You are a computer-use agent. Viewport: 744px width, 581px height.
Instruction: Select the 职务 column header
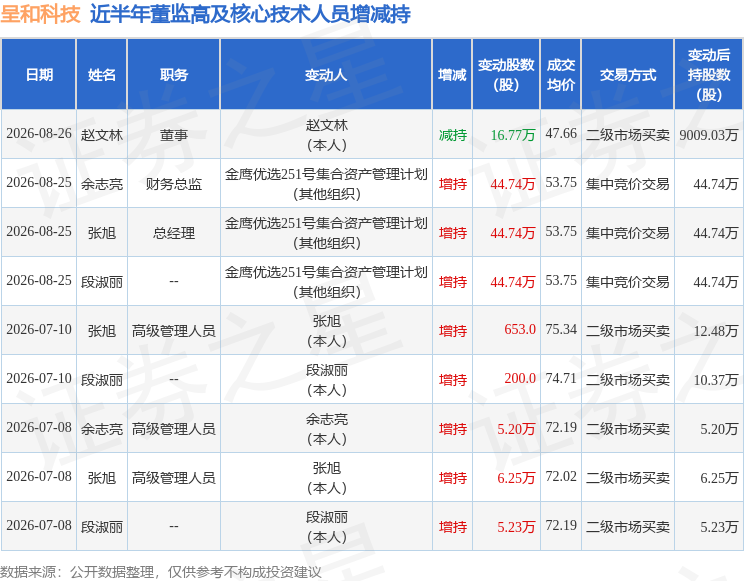(x=174, y=75)
